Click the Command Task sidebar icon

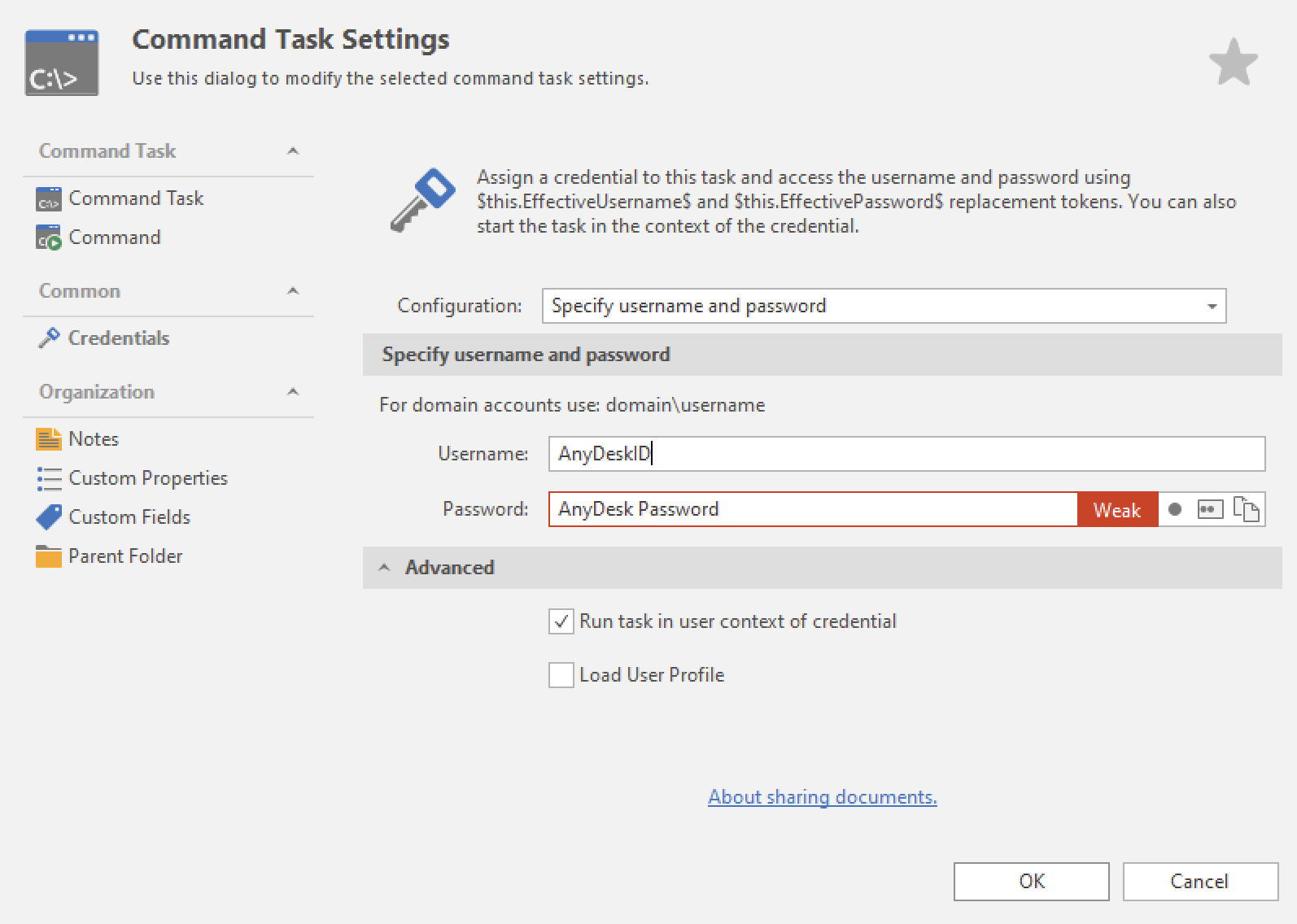click(x=49, y=199)
